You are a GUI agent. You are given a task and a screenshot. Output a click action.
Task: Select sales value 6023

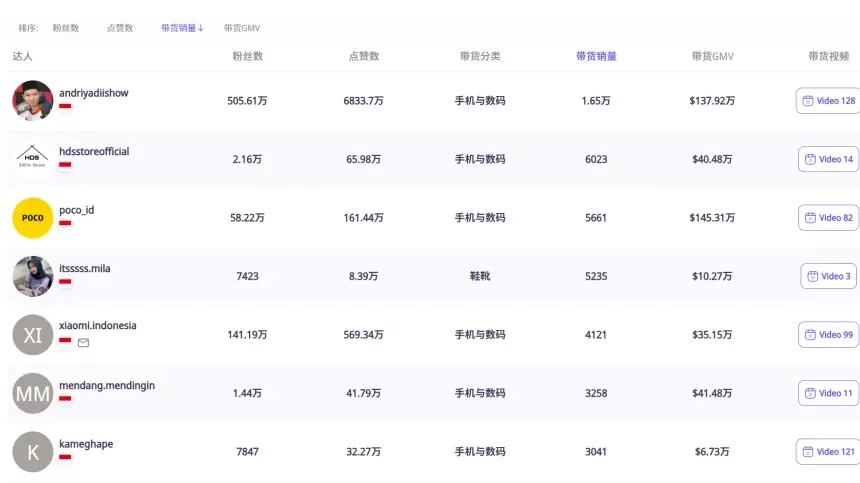(x=596, y=159)
